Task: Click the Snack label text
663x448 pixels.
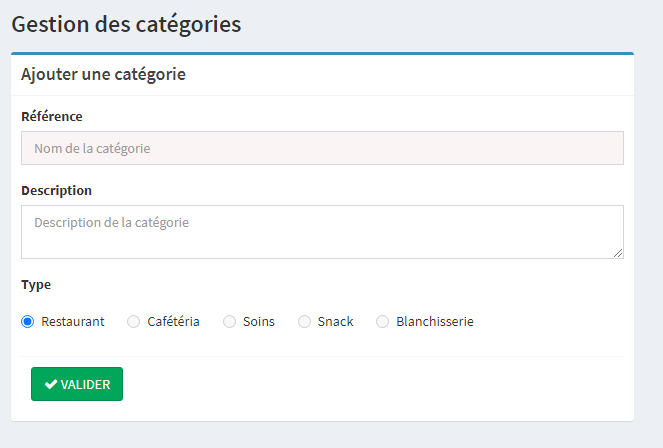Action: [335, 322]
